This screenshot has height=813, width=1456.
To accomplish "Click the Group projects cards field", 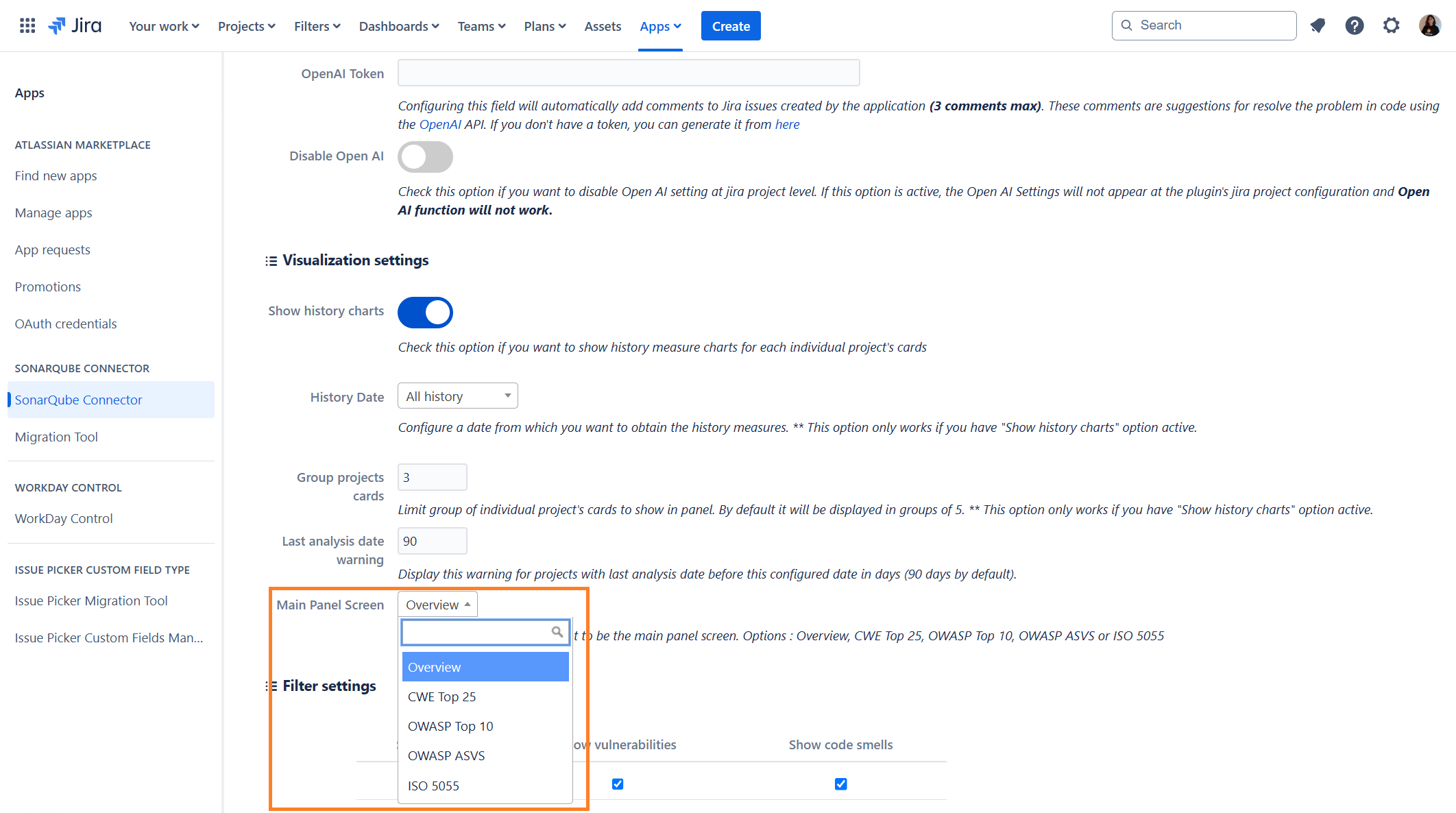I will click(x=433, y=477).
